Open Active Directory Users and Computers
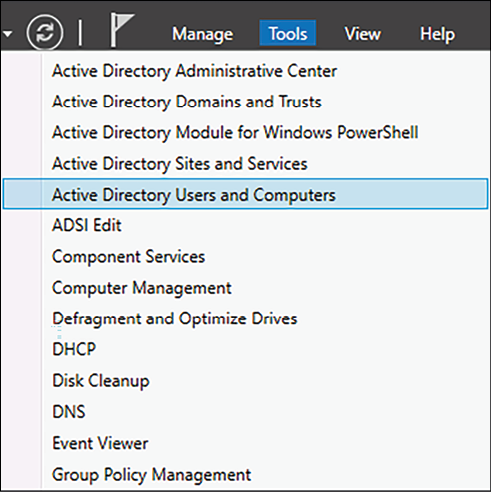 coord(245,194)
